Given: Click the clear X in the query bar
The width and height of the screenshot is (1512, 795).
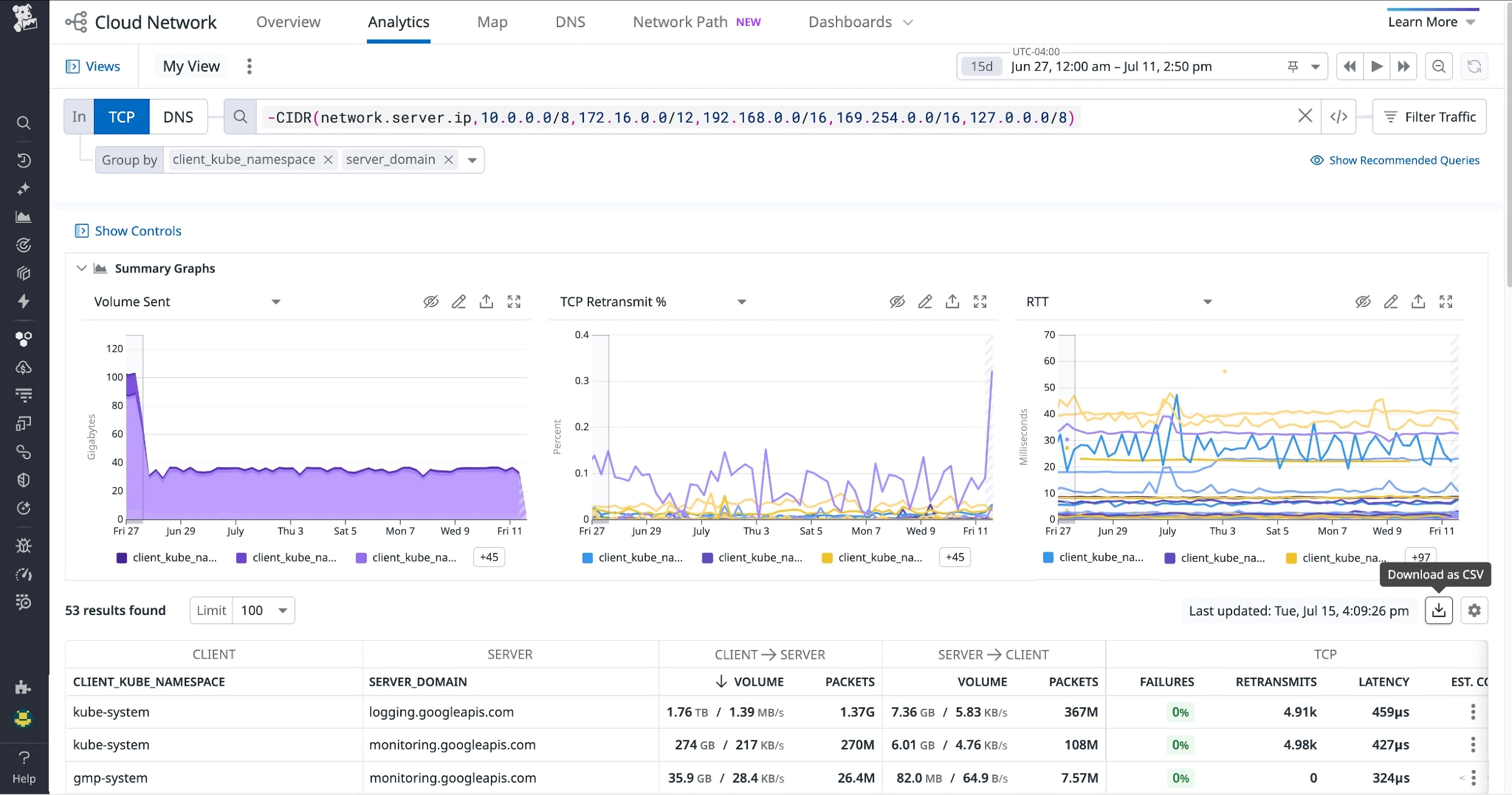Looking at the screenshot, I should click(1305, 116).
